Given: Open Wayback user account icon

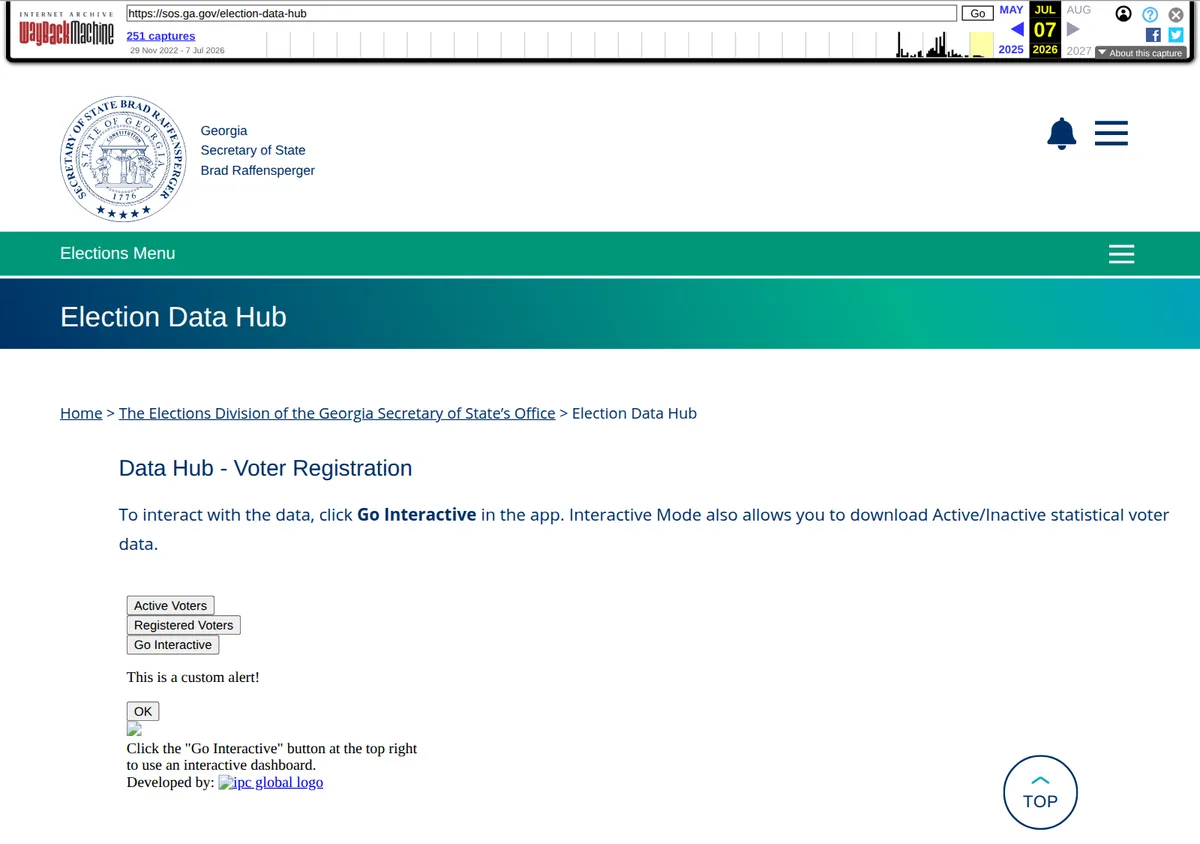Looking at the screenshot, I should [1124, 14].
